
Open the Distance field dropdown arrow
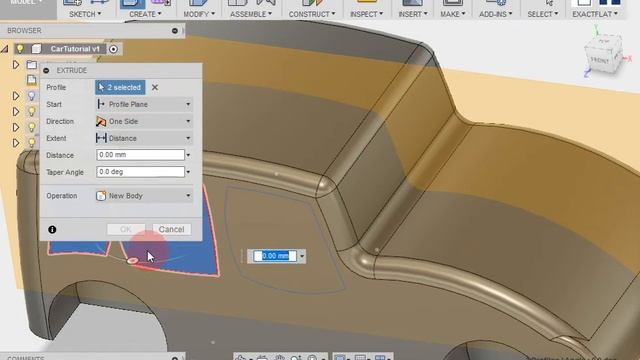188,155
